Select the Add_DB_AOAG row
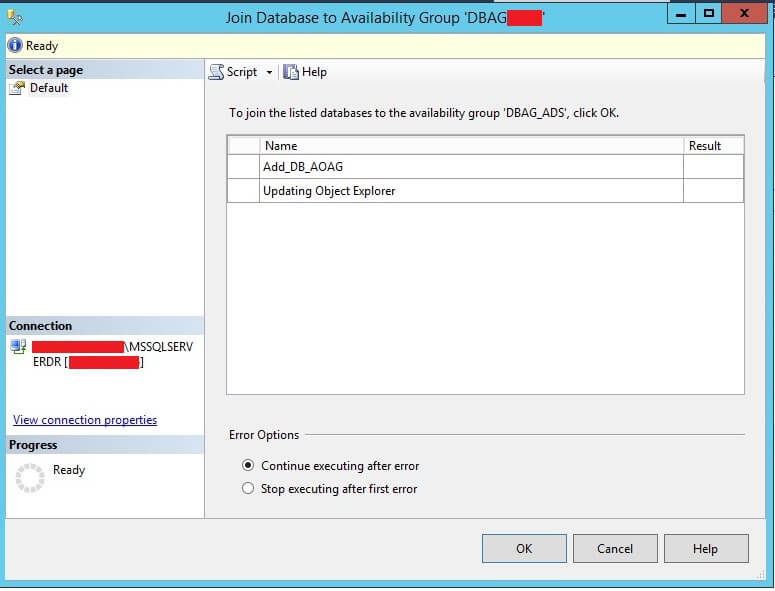The height and width of the screenshot is (591, 775). (485, 167)
